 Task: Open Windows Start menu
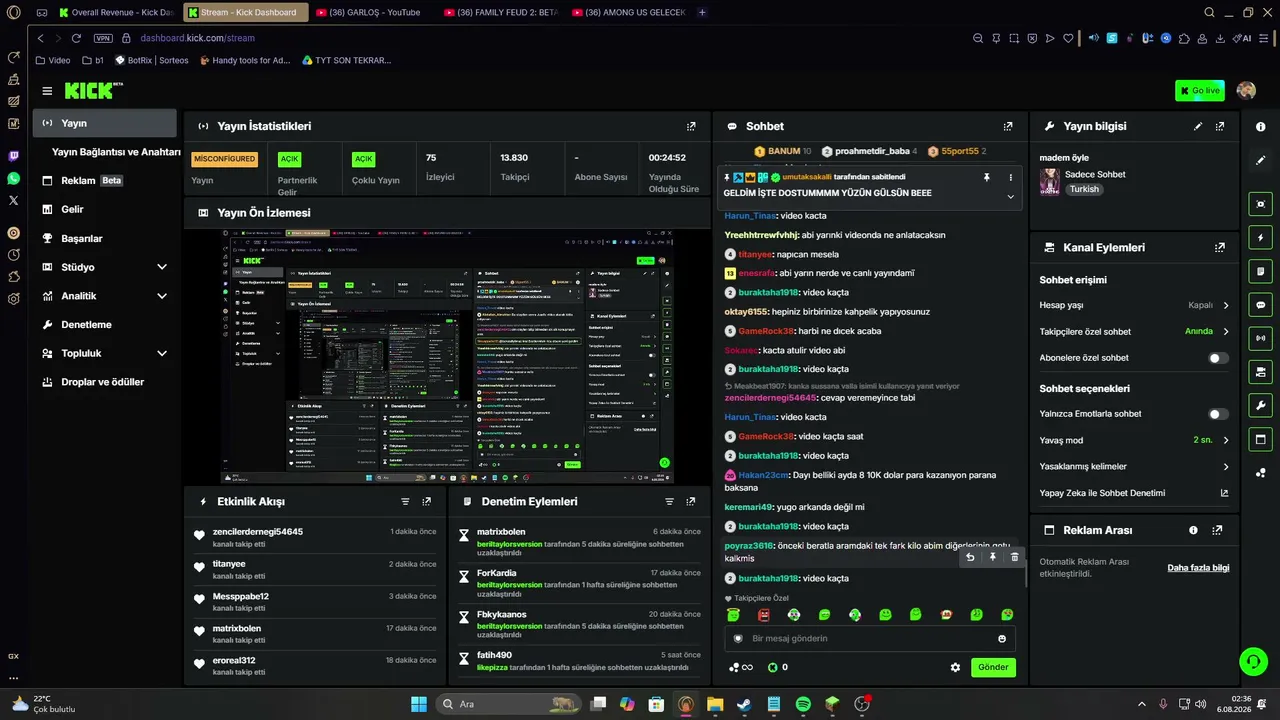[418, 704]
